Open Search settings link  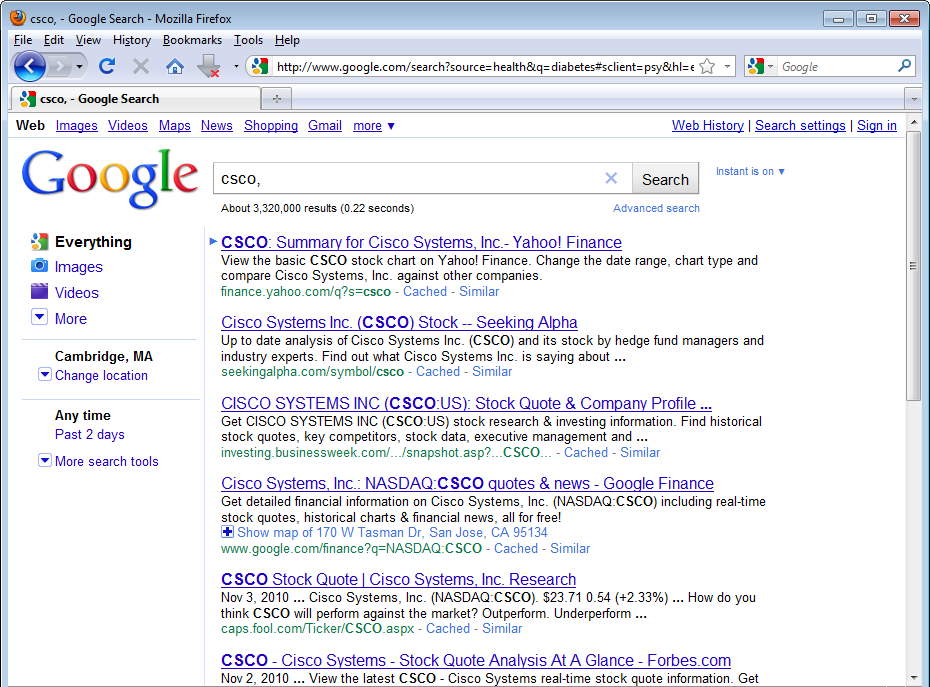pyautogui.click(x=800, y=126)
